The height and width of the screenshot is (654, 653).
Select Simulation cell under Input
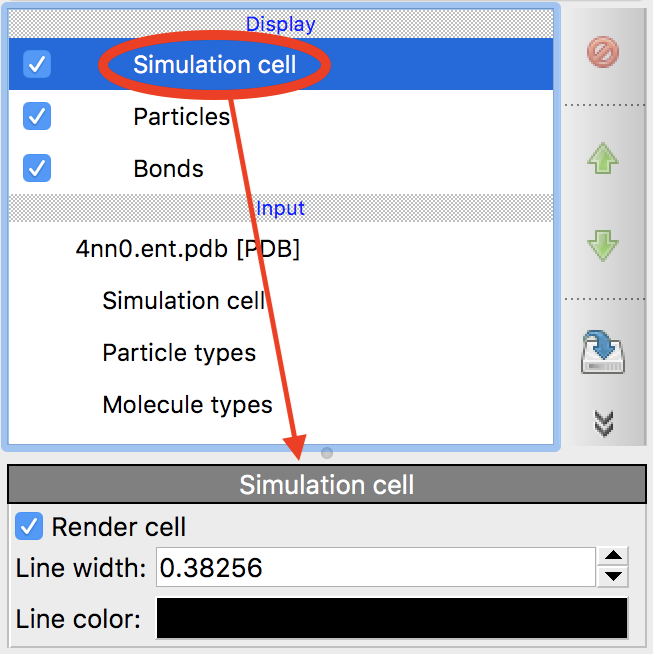pyautogui.click(x=184, y=301)
